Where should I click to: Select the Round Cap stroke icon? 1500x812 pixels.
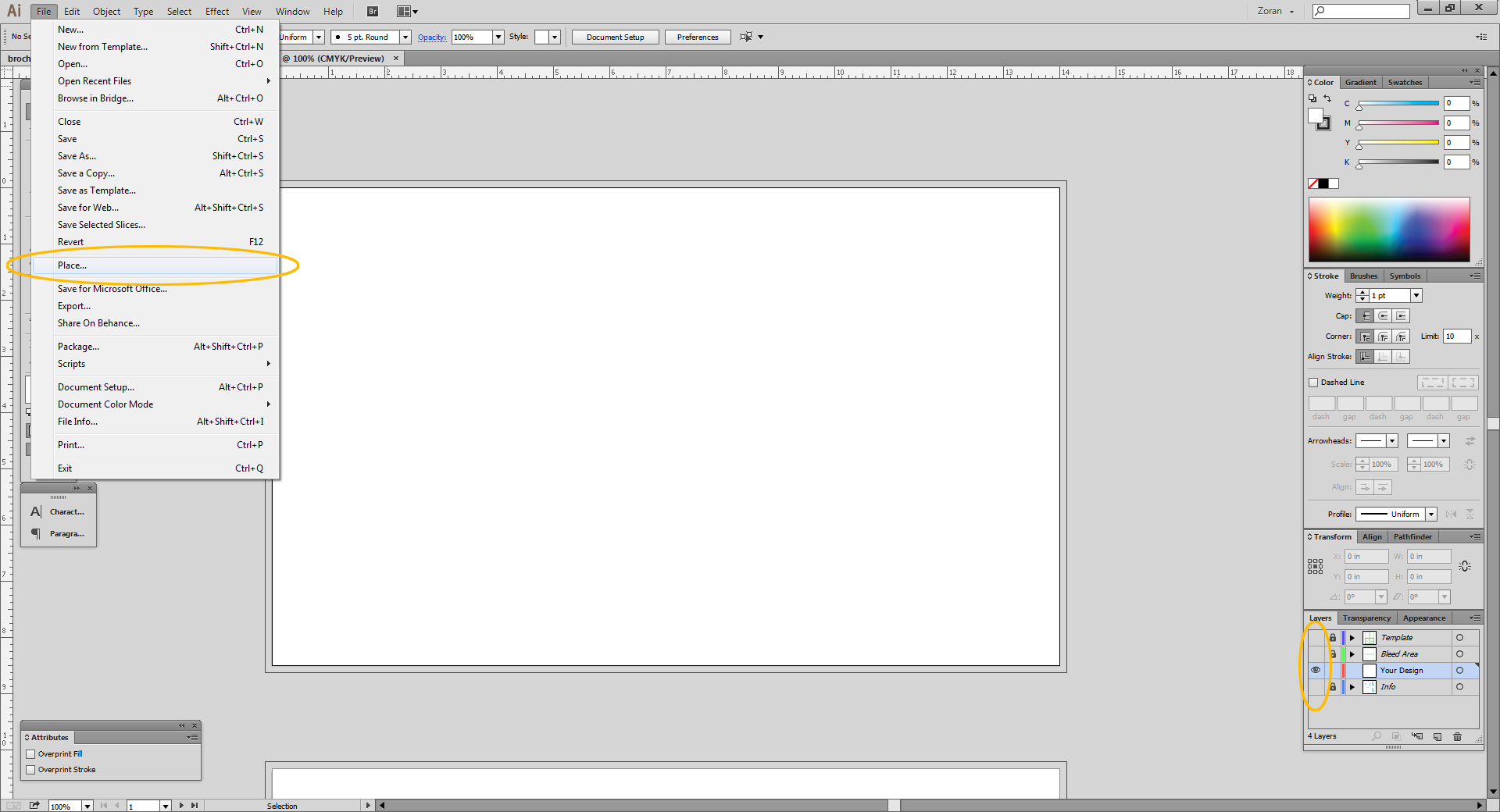(x=1384, y=316)
